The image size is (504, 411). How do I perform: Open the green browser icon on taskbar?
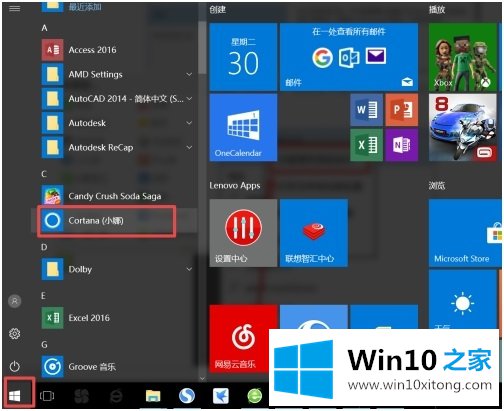point(255,396)
